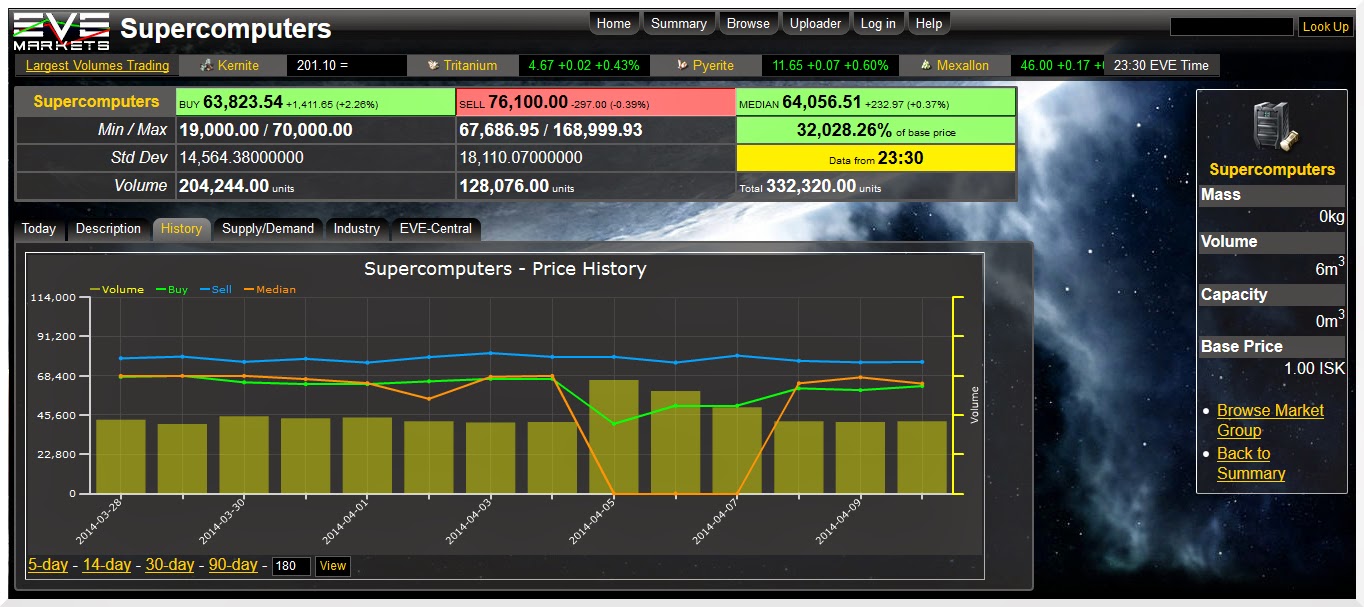Open the Summary page button
Viewport: 1364px width, 607px height.
[x=678, y=24]
